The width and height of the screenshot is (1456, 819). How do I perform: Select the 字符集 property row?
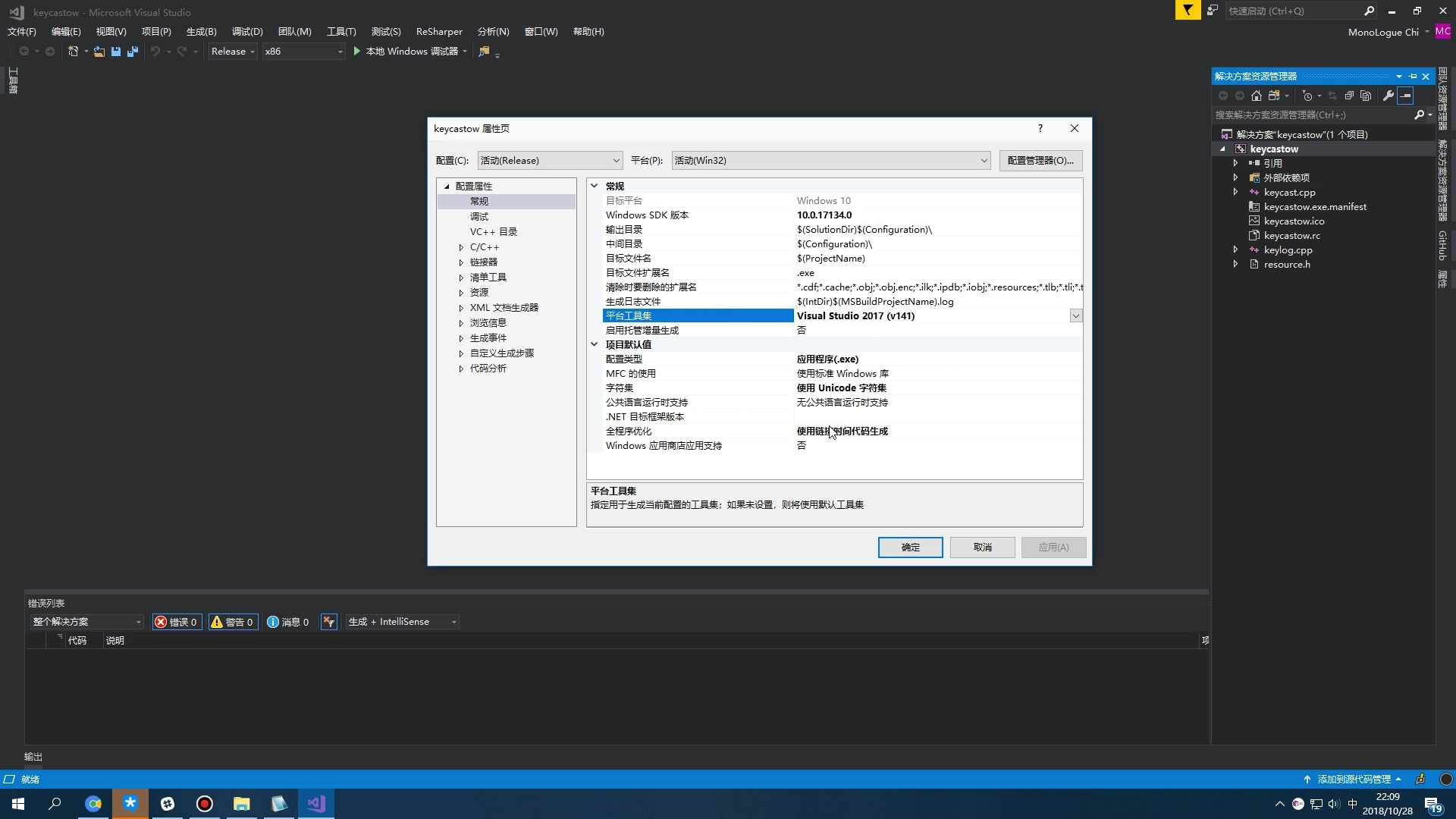843,388
